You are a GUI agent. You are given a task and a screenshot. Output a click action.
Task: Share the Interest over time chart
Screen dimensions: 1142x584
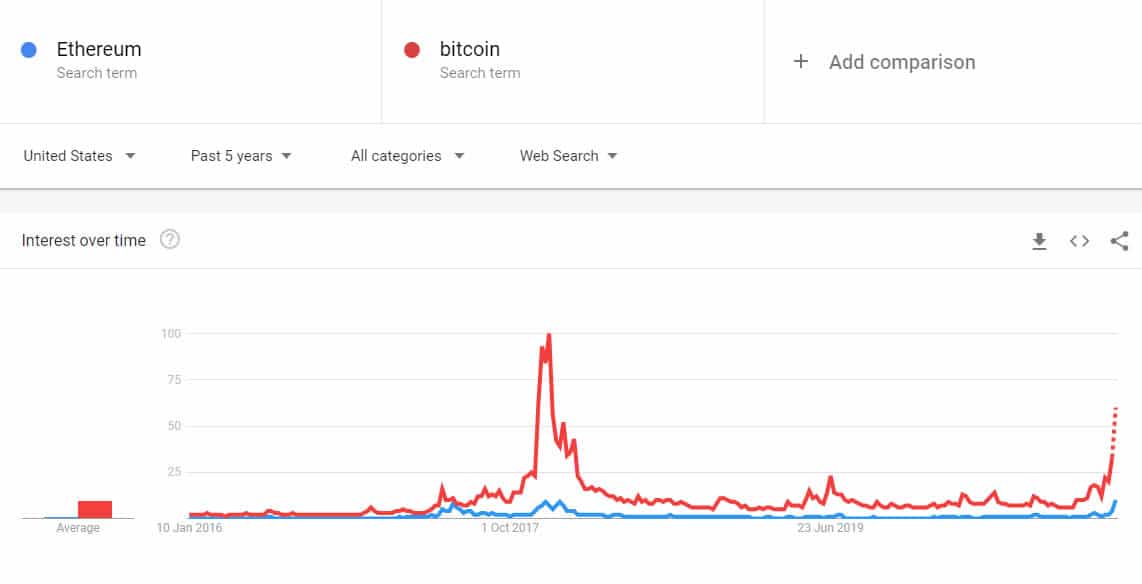[1119, 240]
